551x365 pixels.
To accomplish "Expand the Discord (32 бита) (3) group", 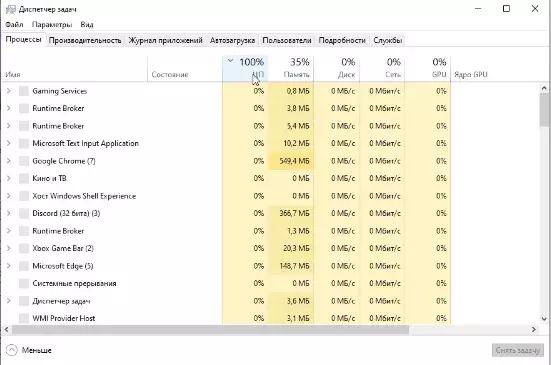I will (9, 213).
